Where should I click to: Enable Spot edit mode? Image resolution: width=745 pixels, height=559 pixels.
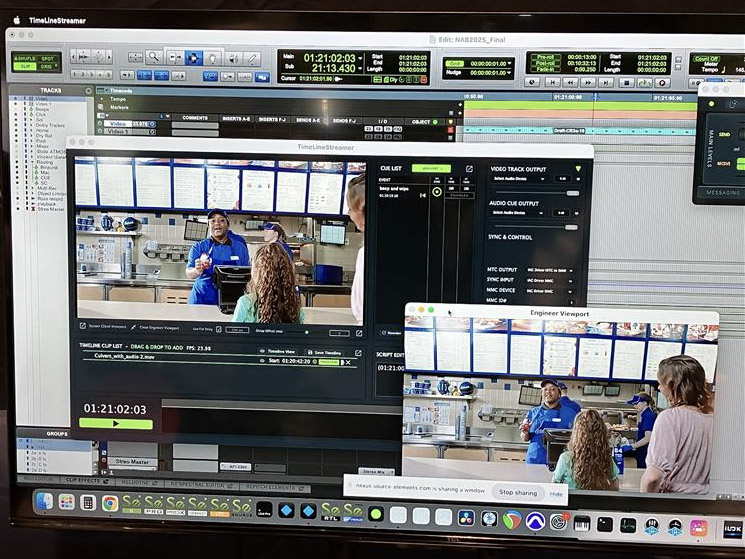click(48, 59)
